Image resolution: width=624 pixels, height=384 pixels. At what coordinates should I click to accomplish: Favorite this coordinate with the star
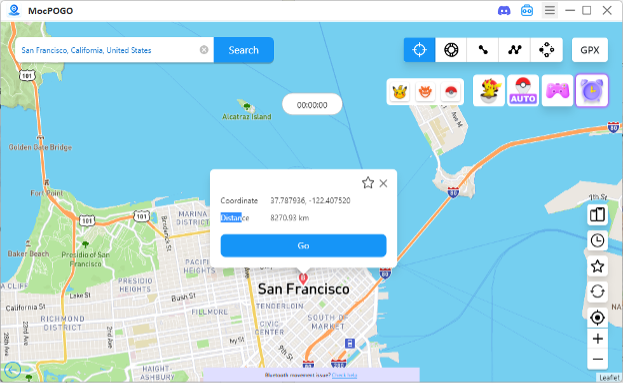(x=368, y=183)
